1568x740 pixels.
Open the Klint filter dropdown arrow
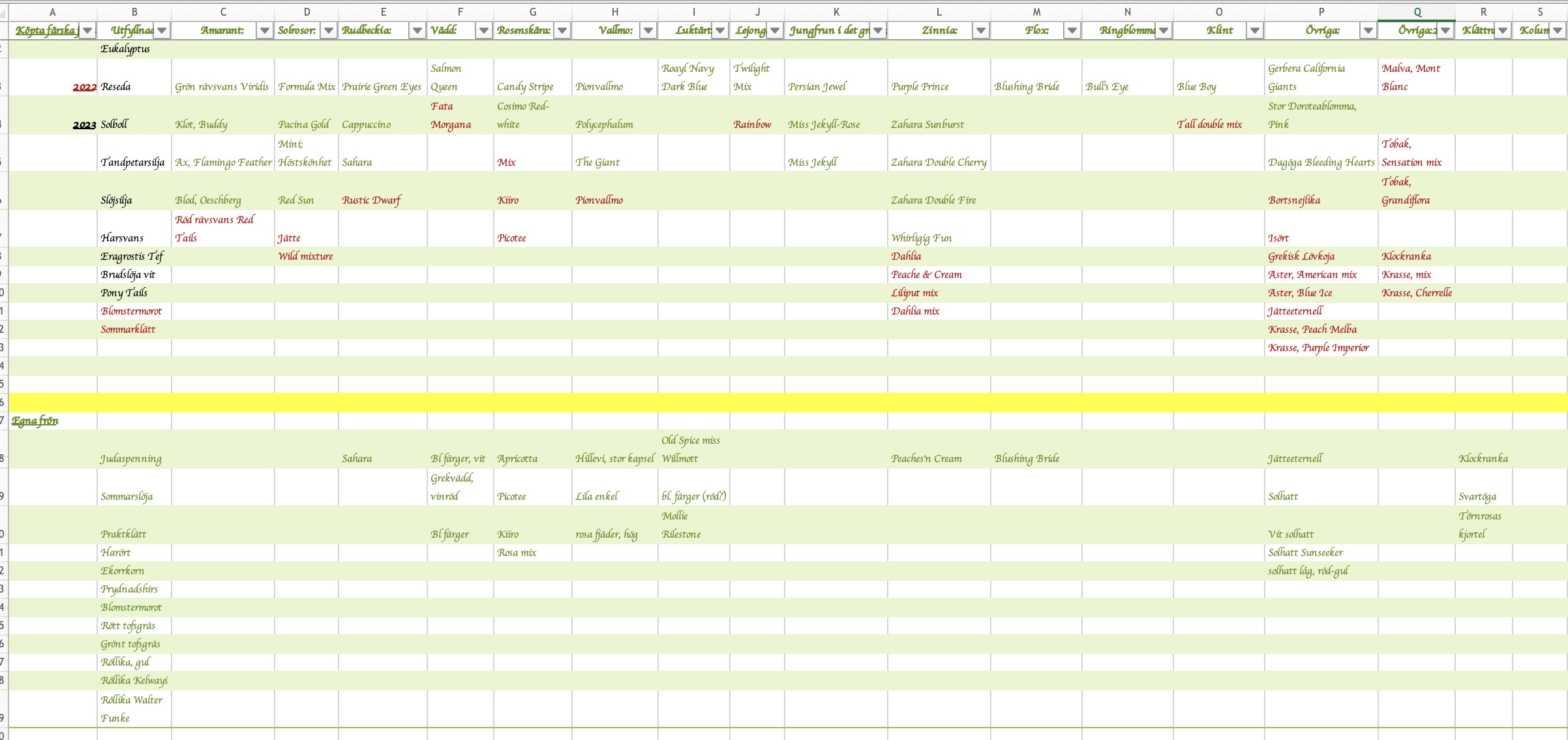pos(1254,30)
